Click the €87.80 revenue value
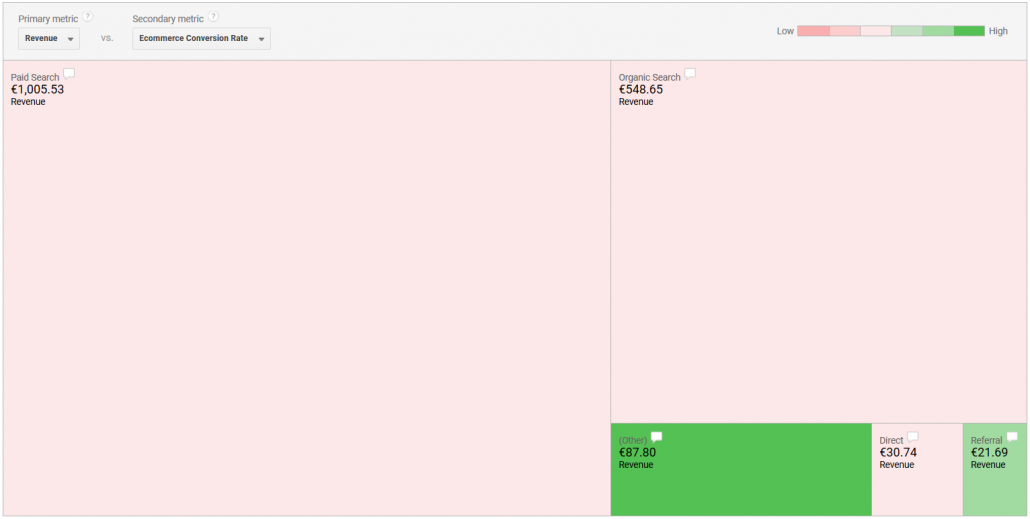Viewport: 1030px width, 519px height. tap(637, 452)
